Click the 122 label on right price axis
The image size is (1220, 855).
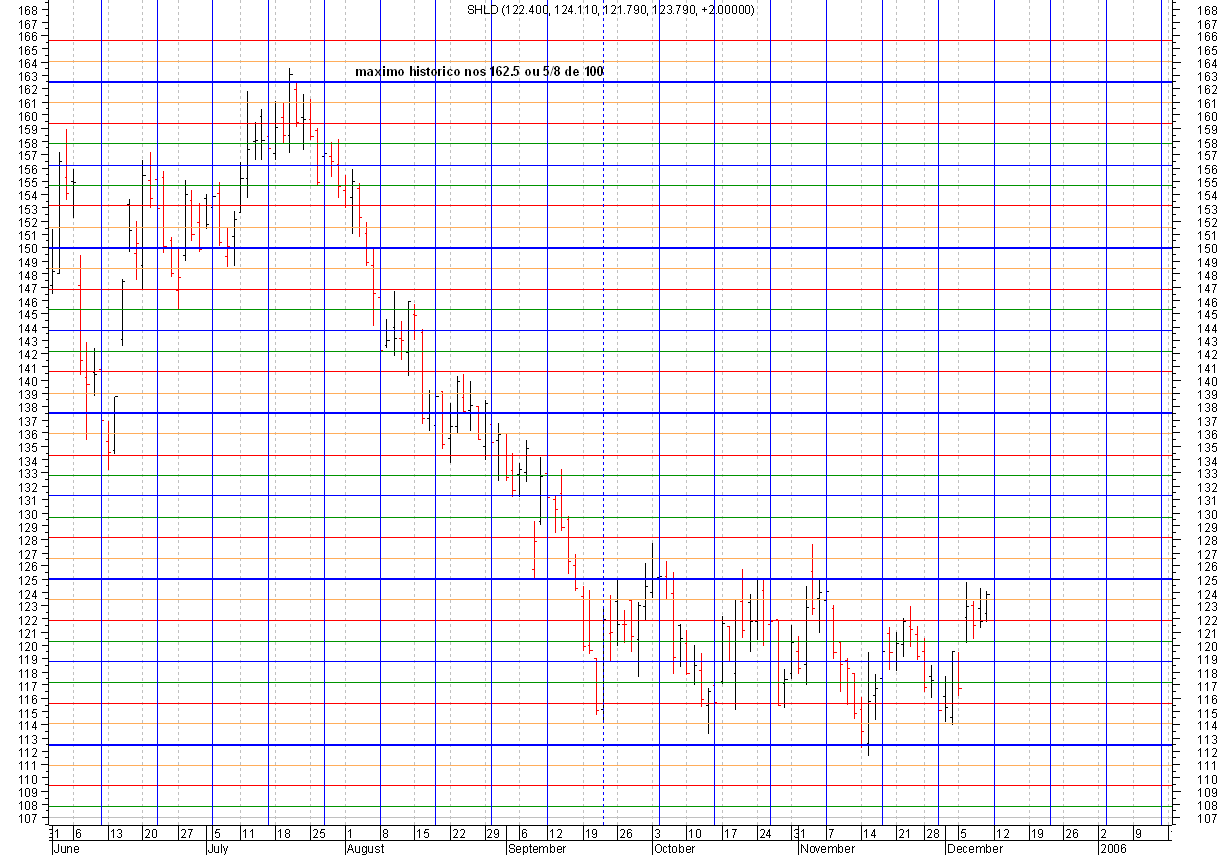[x=1207, y=620]
